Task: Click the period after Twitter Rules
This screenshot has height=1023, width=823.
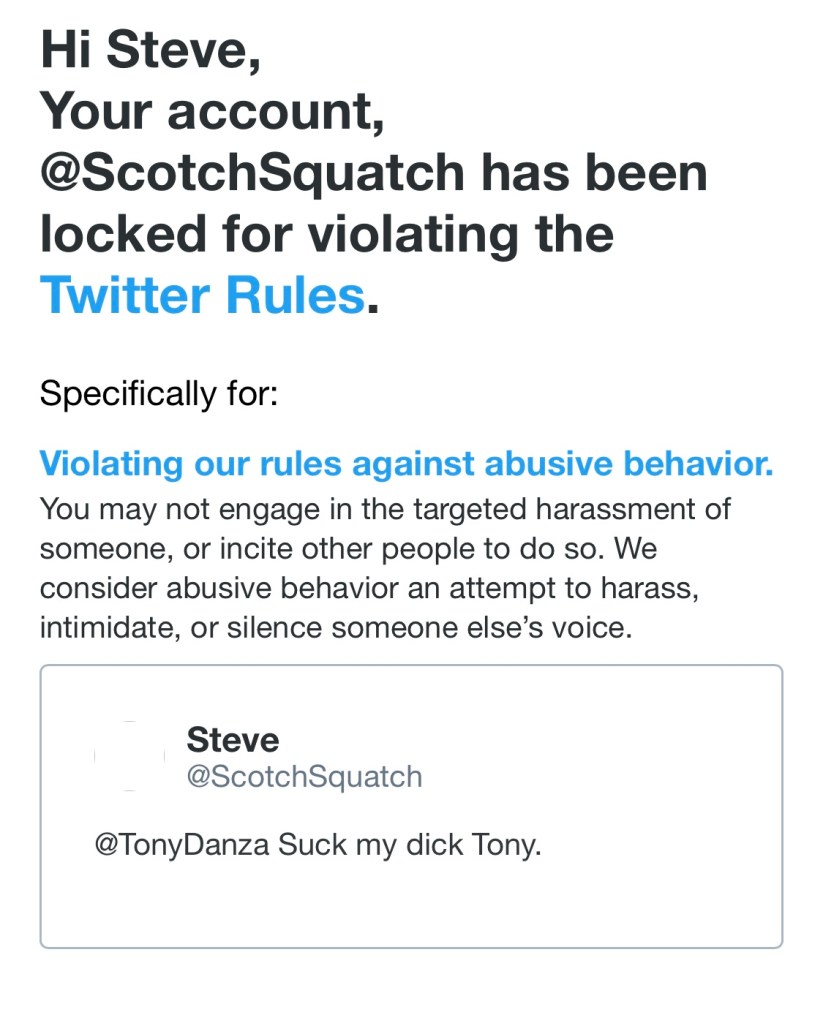Action: pyautogui.click(x=374, y=298)
